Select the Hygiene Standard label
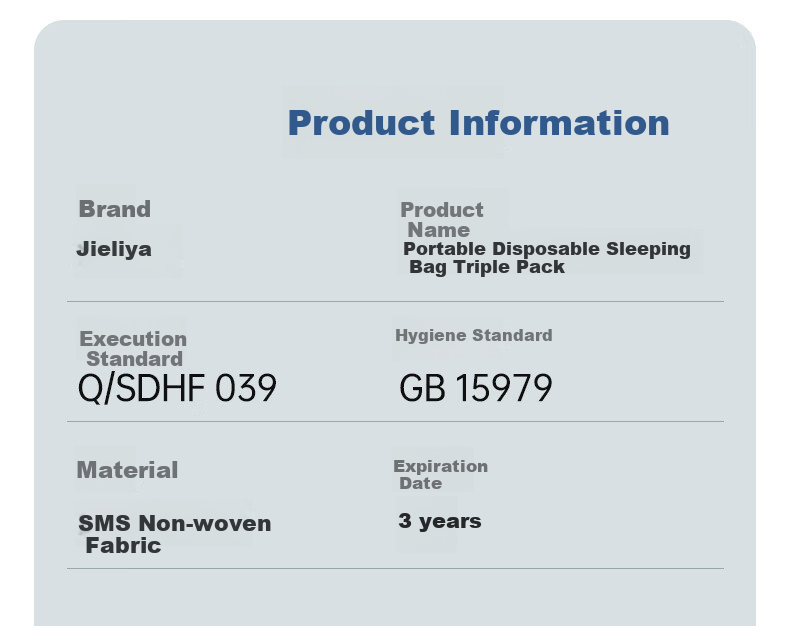This screenshot has height=626, width=790. (474, 335)
